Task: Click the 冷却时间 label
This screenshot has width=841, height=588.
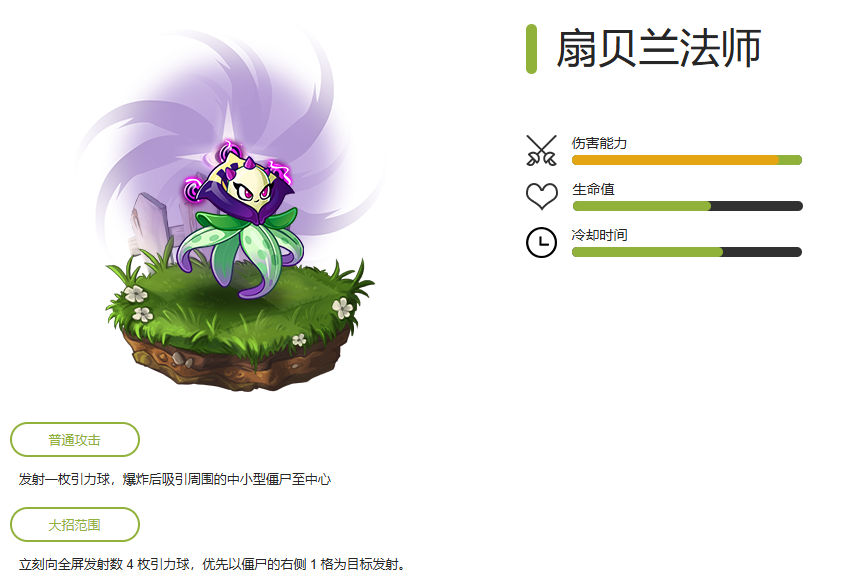Action: tap(599, 235)
